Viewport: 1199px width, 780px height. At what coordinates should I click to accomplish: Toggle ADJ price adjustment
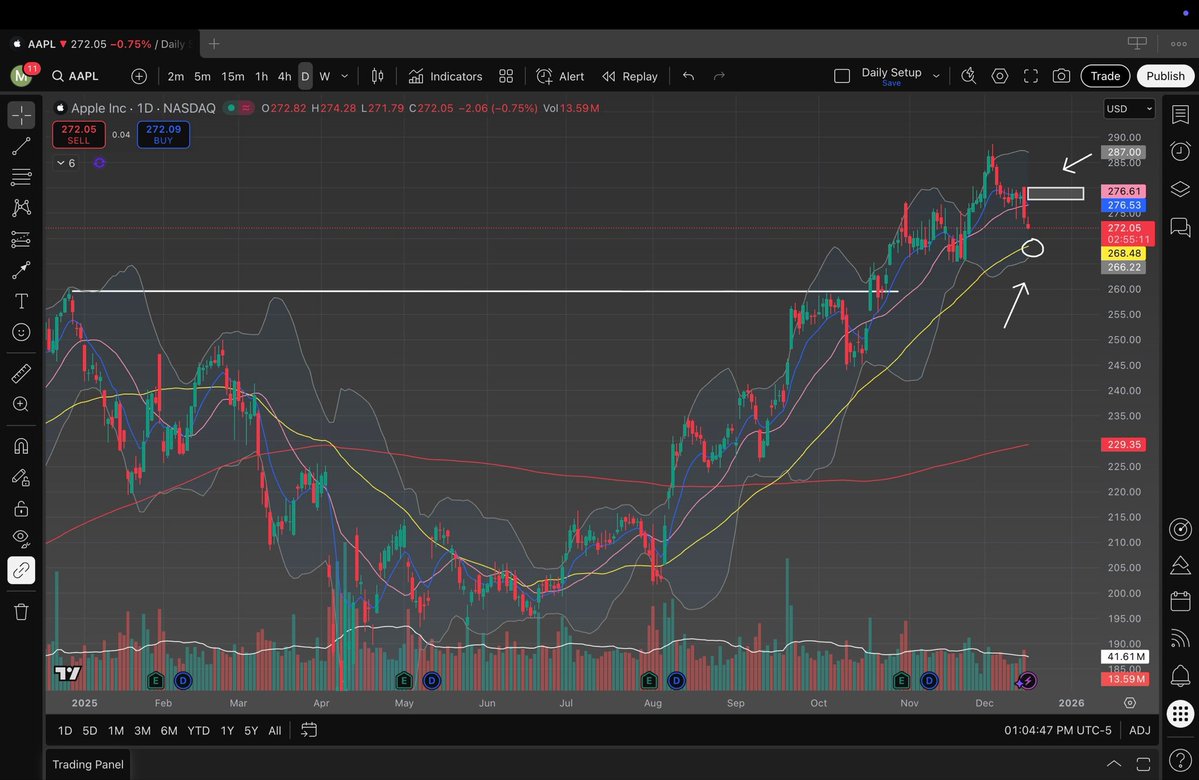coord(1139,730)
